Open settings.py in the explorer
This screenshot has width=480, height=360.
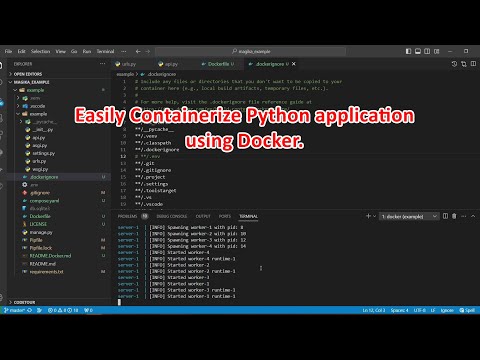pyautogui.click(x=44, y=153)
